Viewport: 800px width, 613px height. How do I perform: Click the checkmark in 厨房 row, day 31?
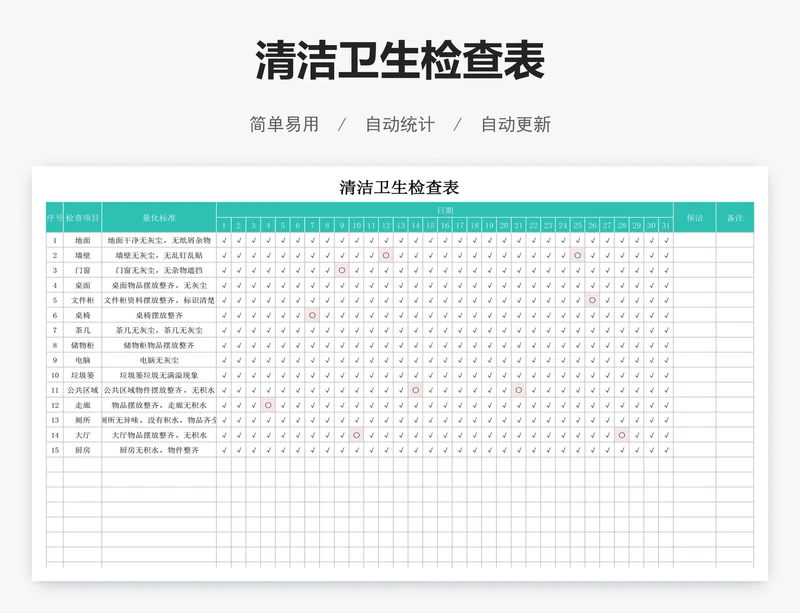[666, 450]
